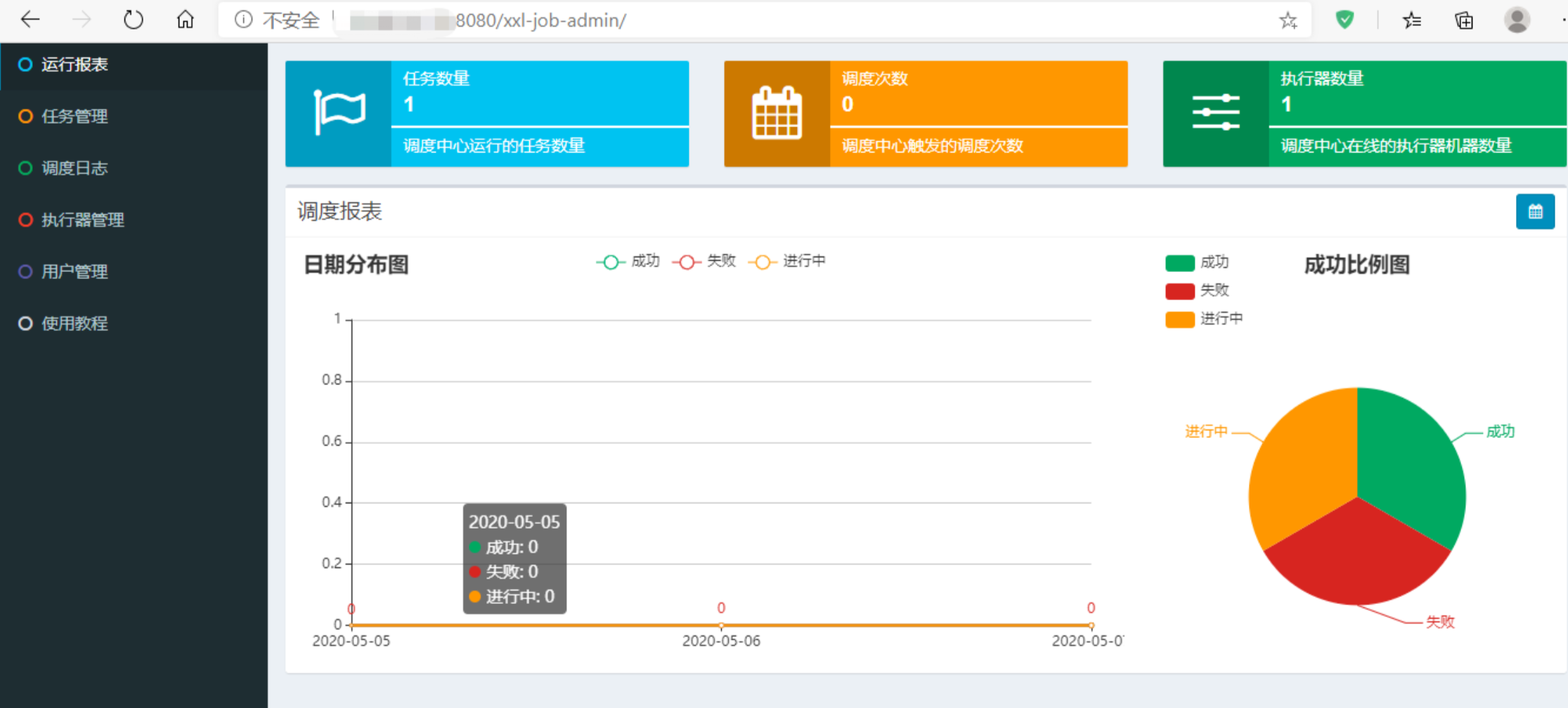Toggle the 成功 line series legend
The image size is (1568, 708).
click(x=628, y=262)
